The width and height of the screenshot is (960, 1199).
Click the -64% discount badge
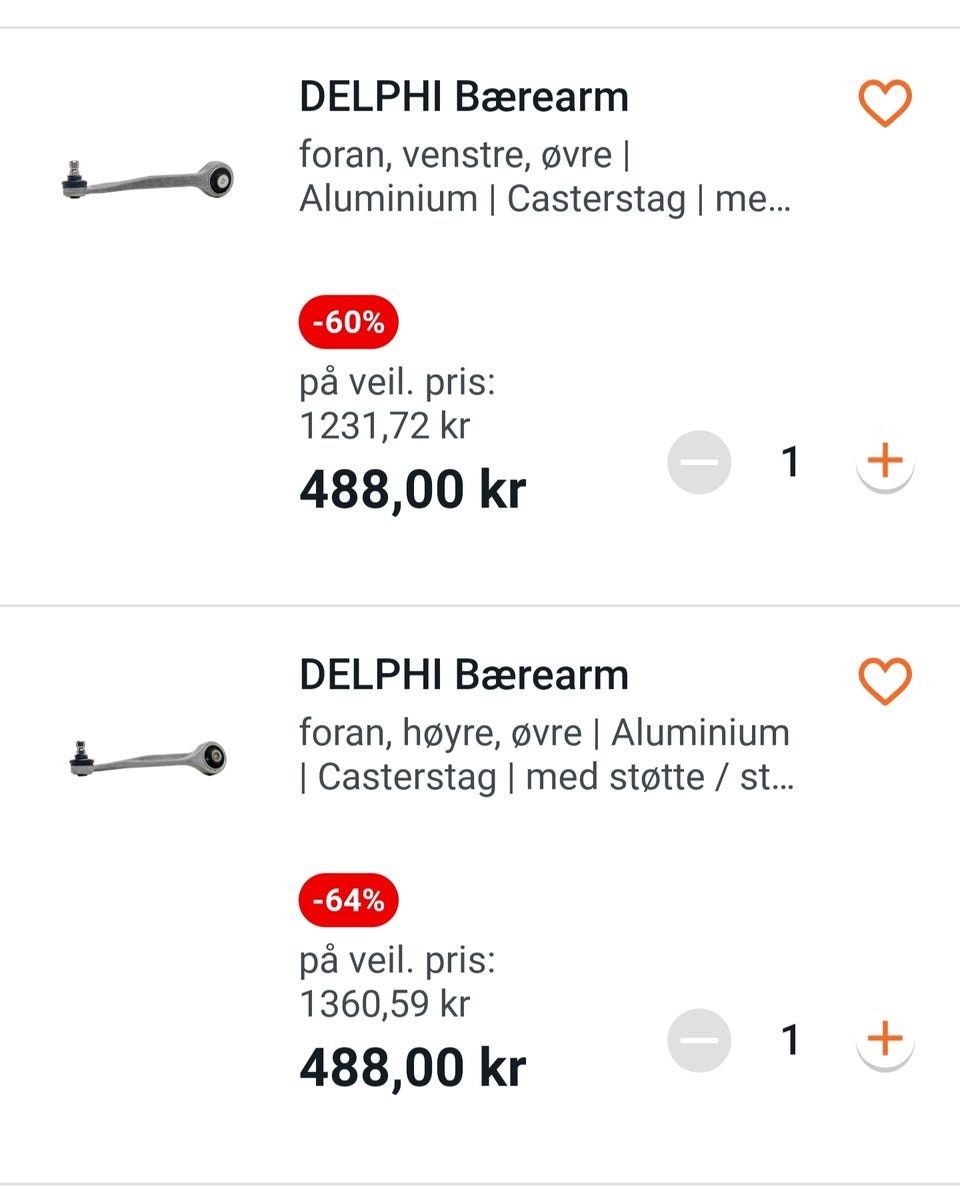[x=348, y=901]
